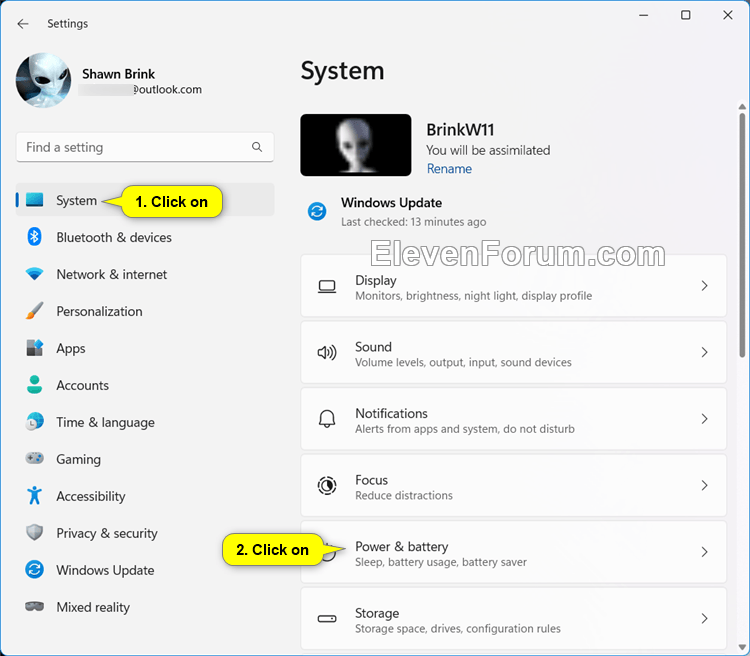
Task: Click the Notifications bell icon
Action: point(327,419)
